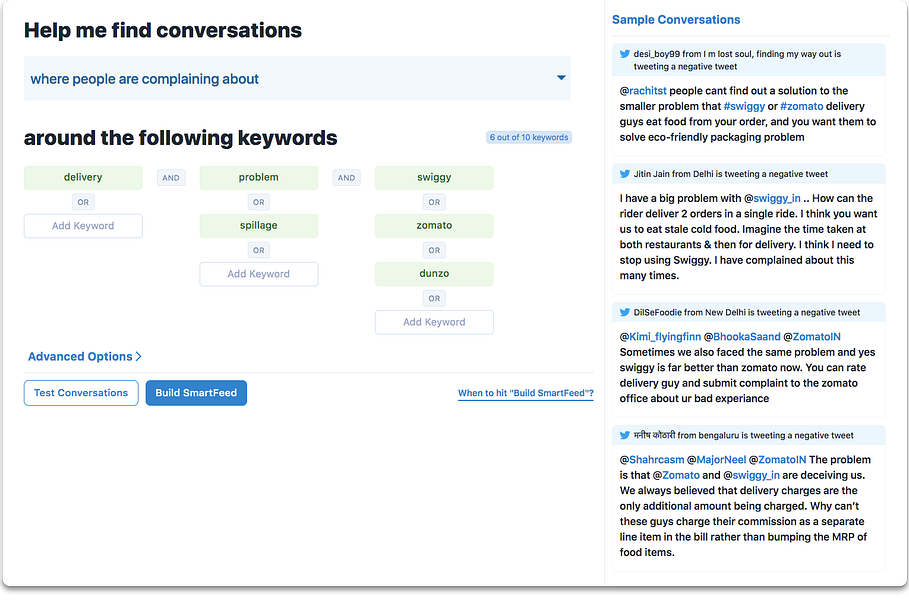Viewport: 909px width, 600px height.
Task: Click the Sample Conversations heading
Action: pyautogui.click(x=676, y=20)
